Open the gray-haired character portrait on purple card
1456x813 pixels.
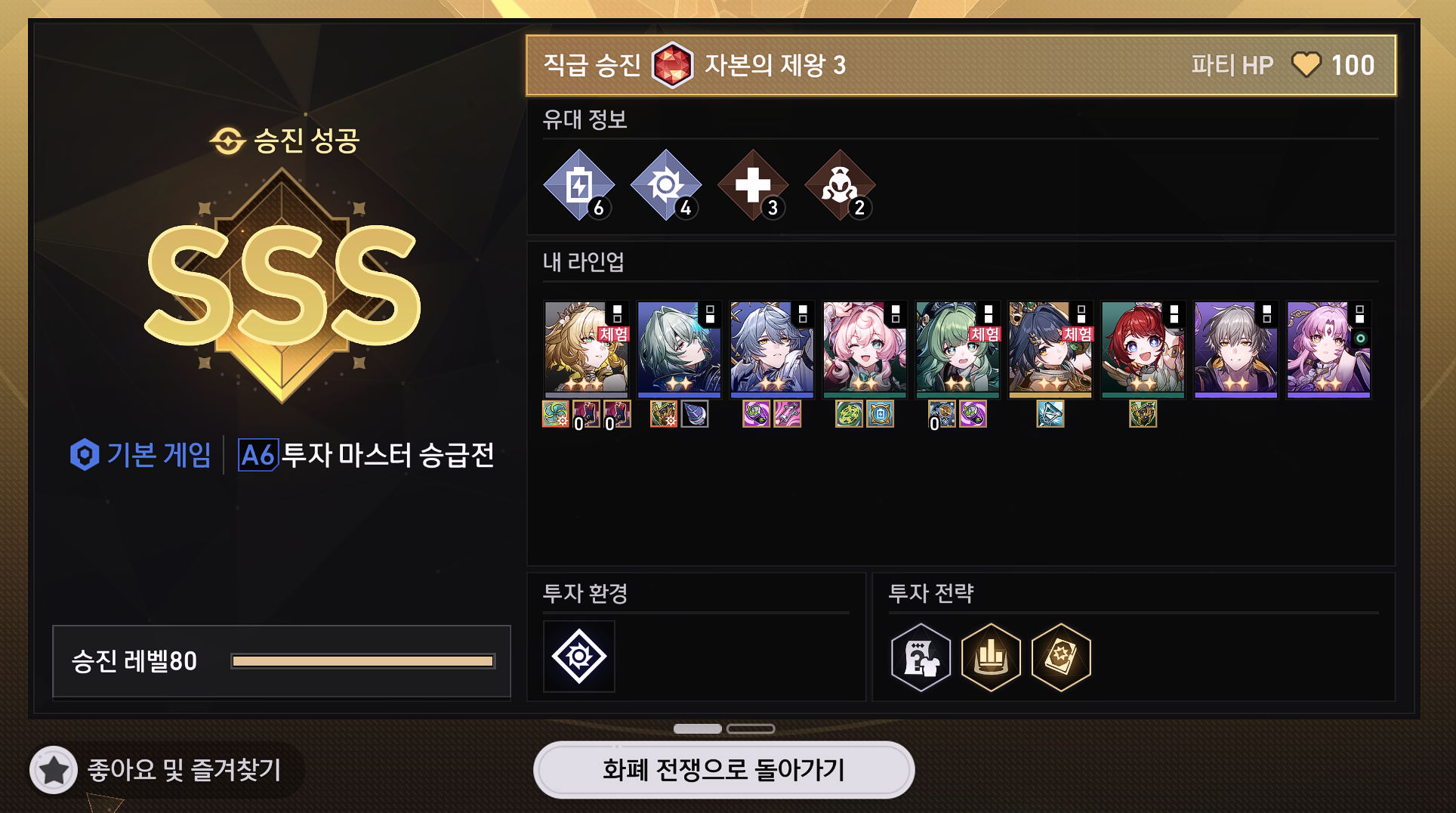pos(1236,350)
